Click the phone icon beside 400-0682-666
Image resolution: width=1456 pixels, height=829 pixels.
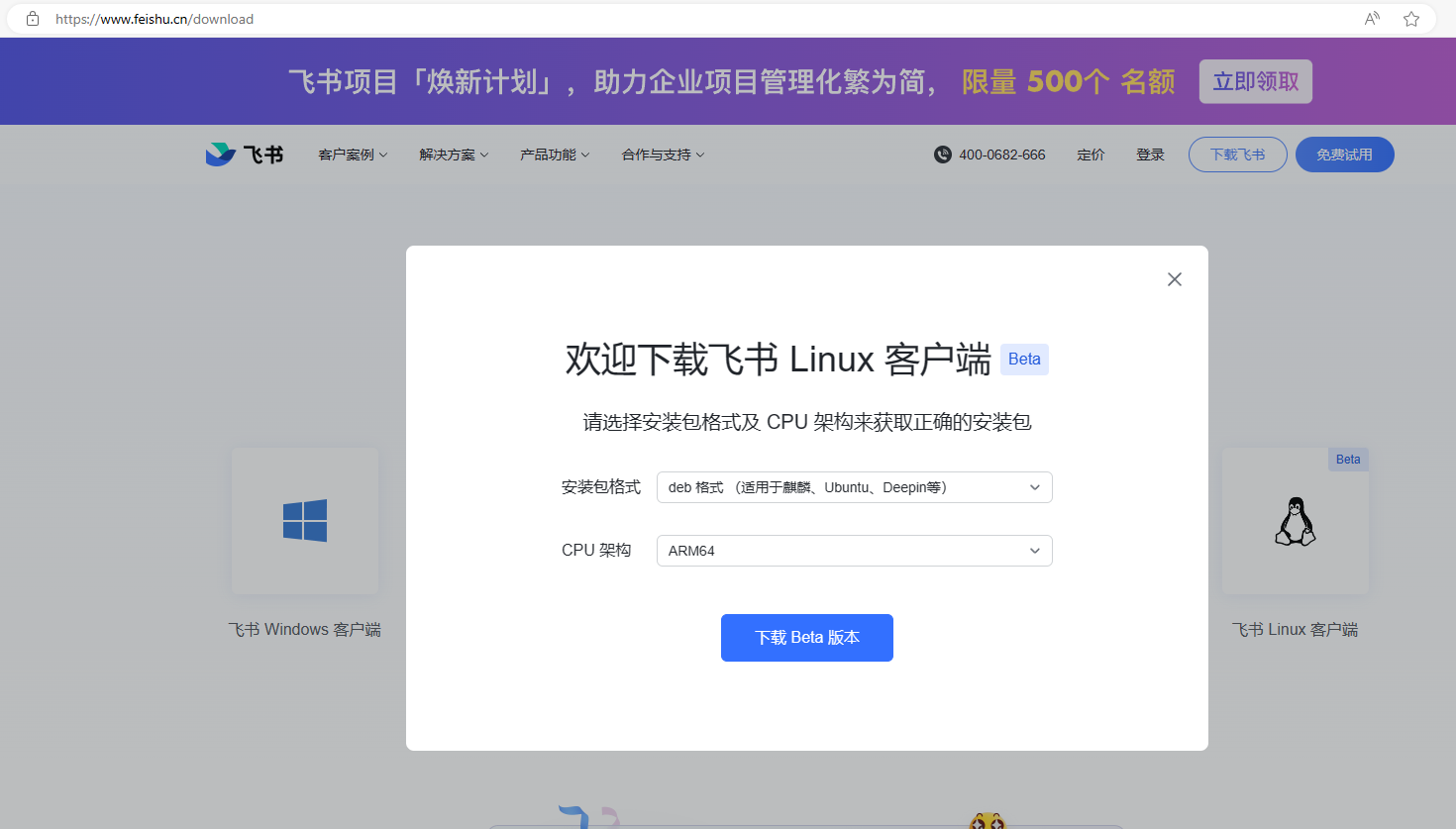[943, 155]
